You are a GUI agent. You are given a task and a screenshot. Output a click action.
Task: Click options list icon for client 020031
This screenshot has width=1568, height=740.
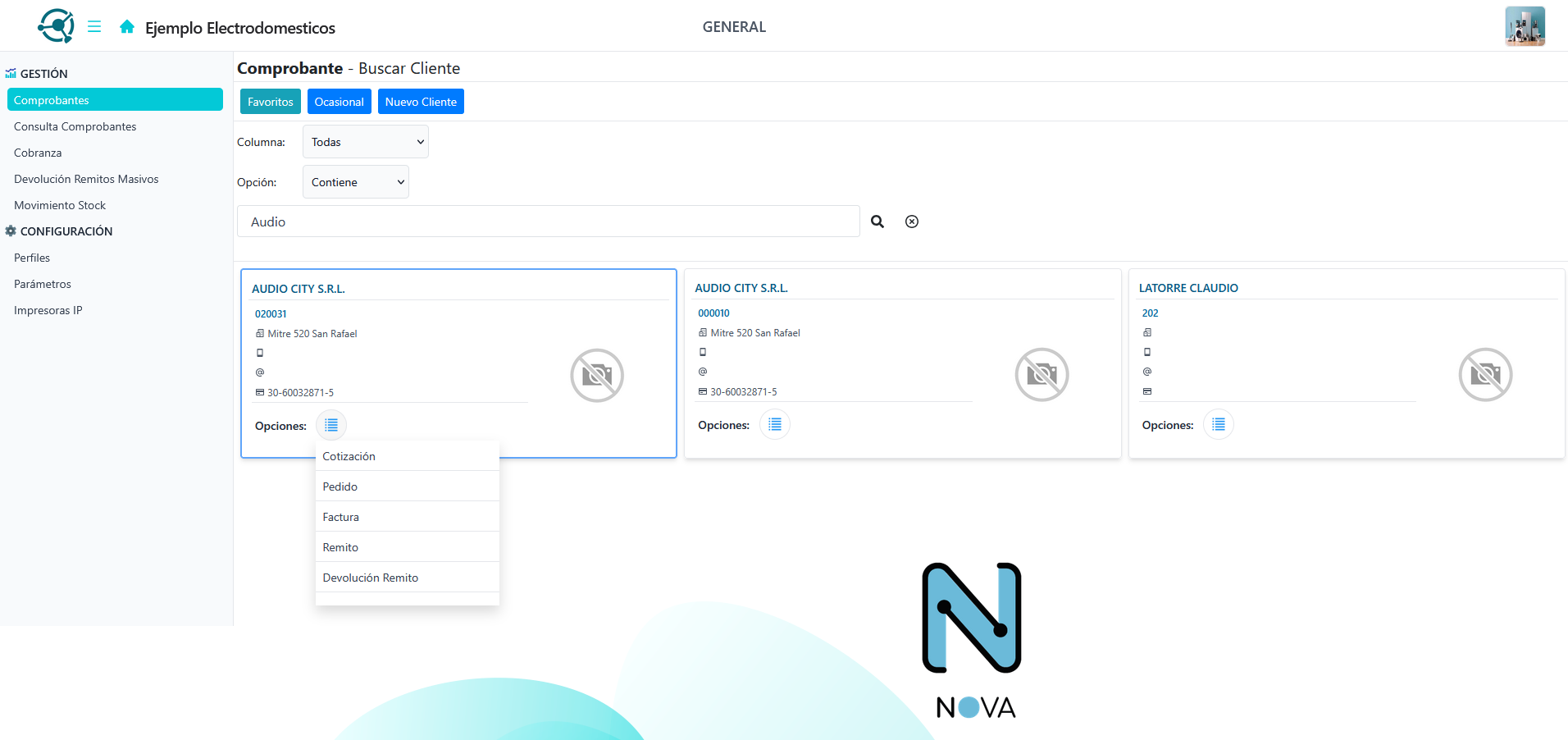coord(331,426)
